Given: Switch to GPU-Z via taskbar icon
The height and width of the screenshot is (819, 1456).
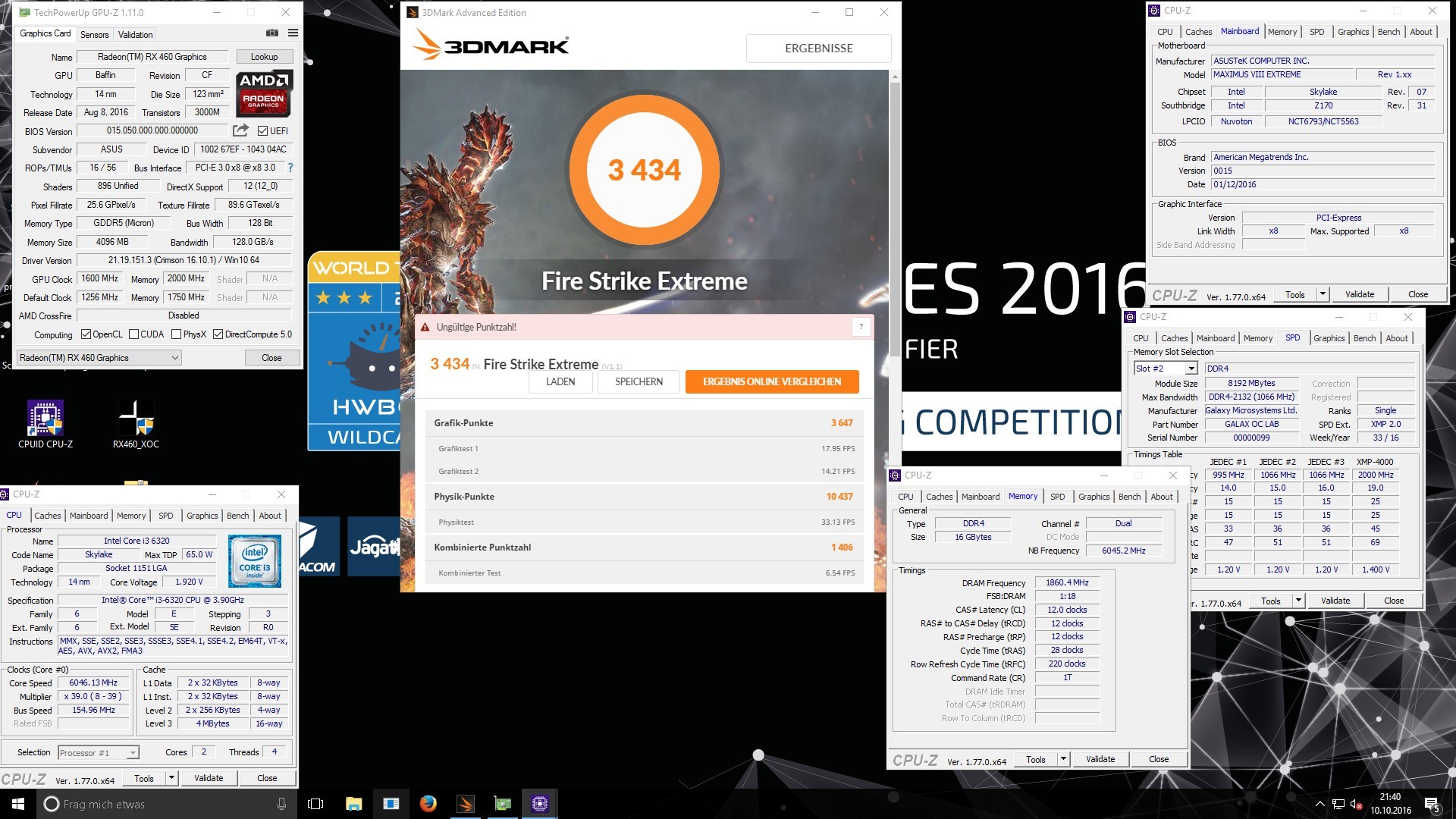Looking at the screenshot, I should pyautogui.click(x=503, y=804).
